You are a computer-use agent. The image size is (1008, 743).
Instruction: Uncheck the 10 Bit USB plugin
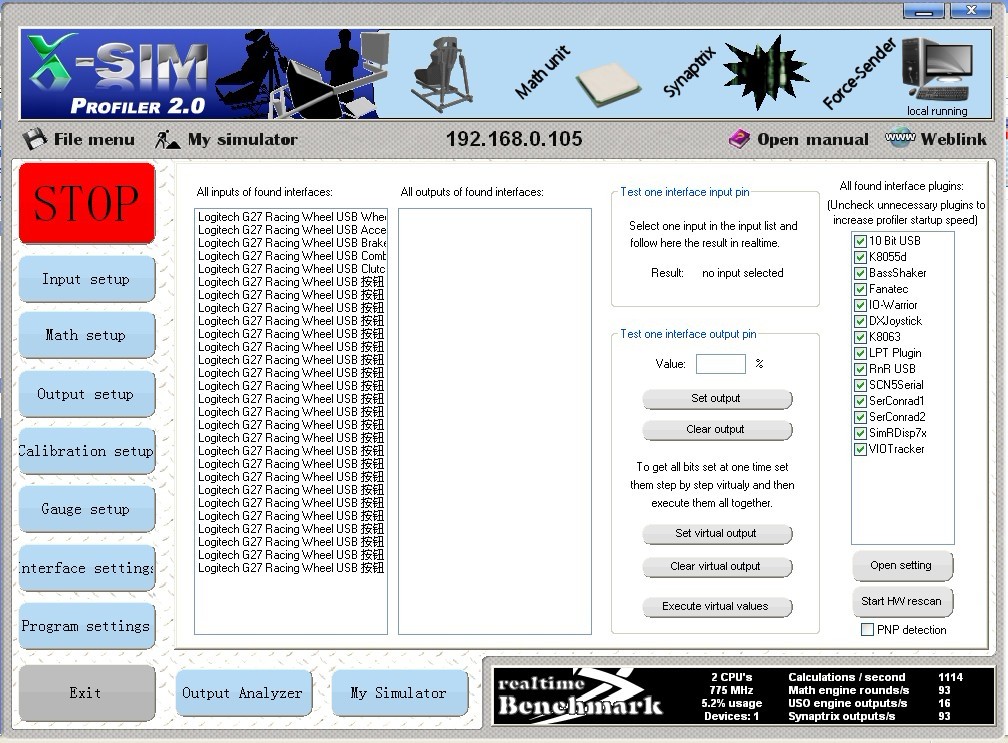pyautogui.click(x=860, y=241)
